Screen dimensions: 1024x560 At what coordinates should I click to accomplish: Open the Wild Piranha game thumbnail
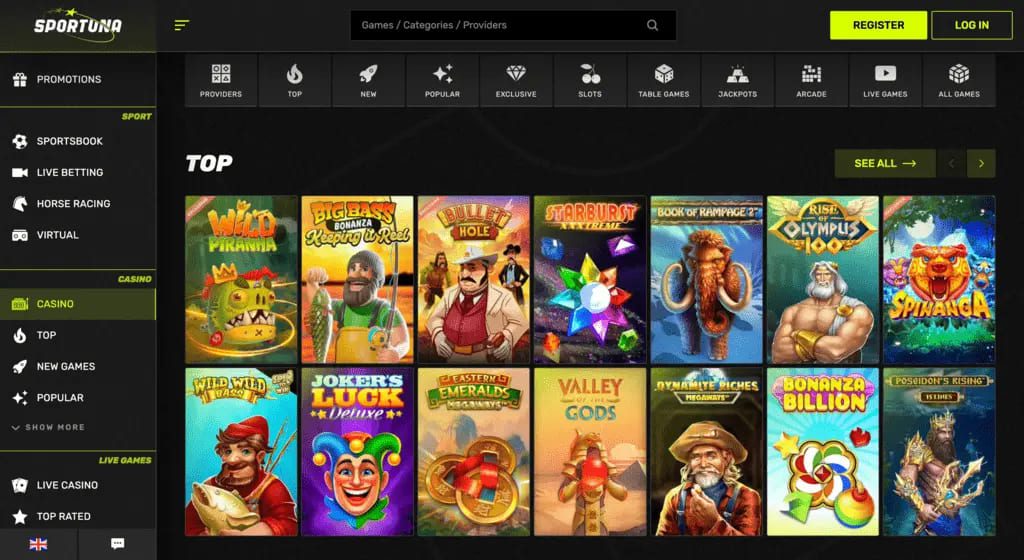pyautogui.click(x=241, y=279)
